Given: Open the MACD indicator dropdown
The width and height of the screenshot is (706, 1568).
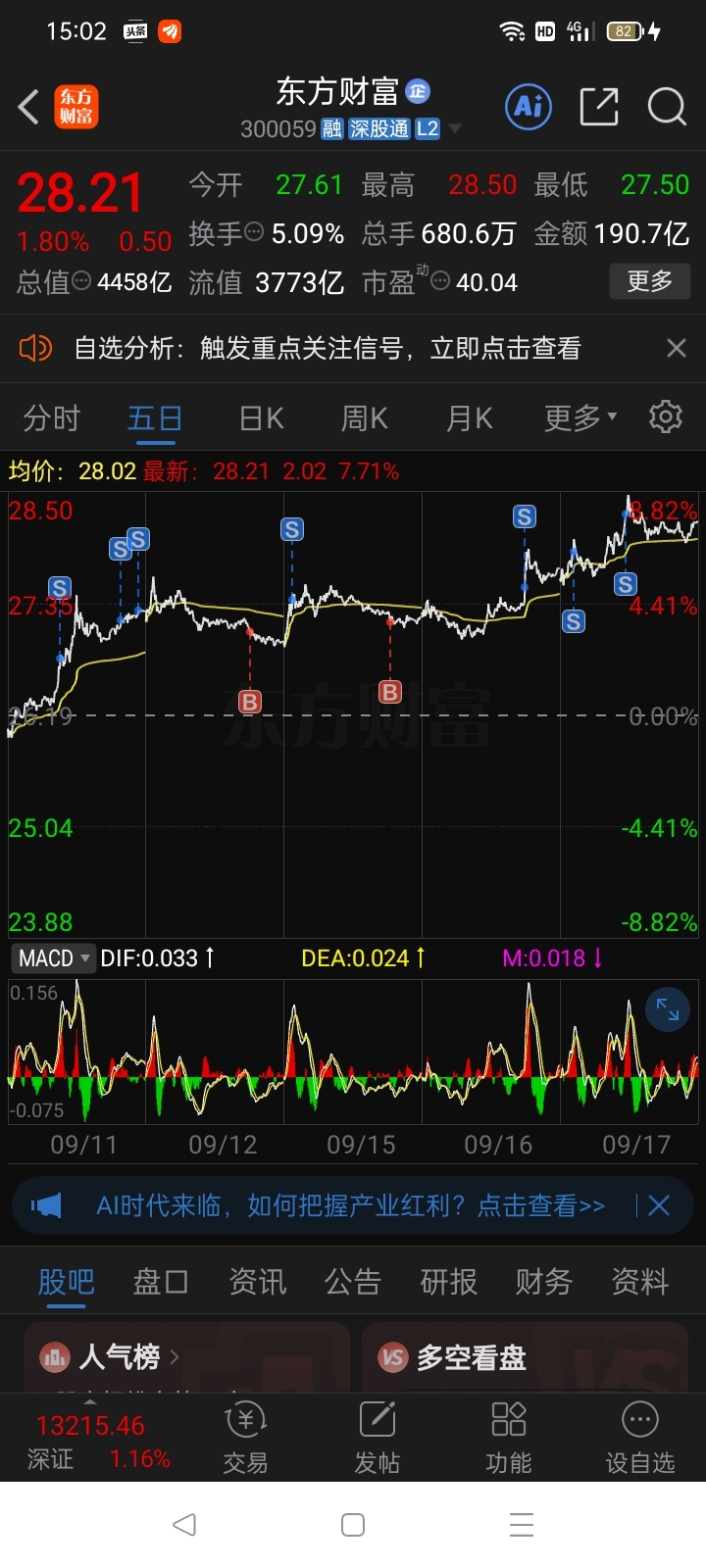Looking at the screenshot, I should [54, 957].
